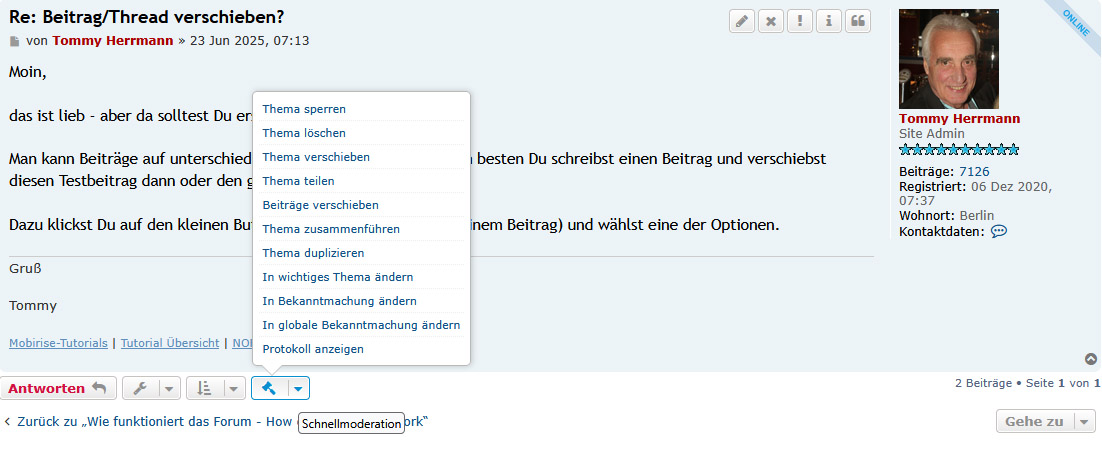Click the post date 23 Jun 2025, 07:13

pos(249,41)
